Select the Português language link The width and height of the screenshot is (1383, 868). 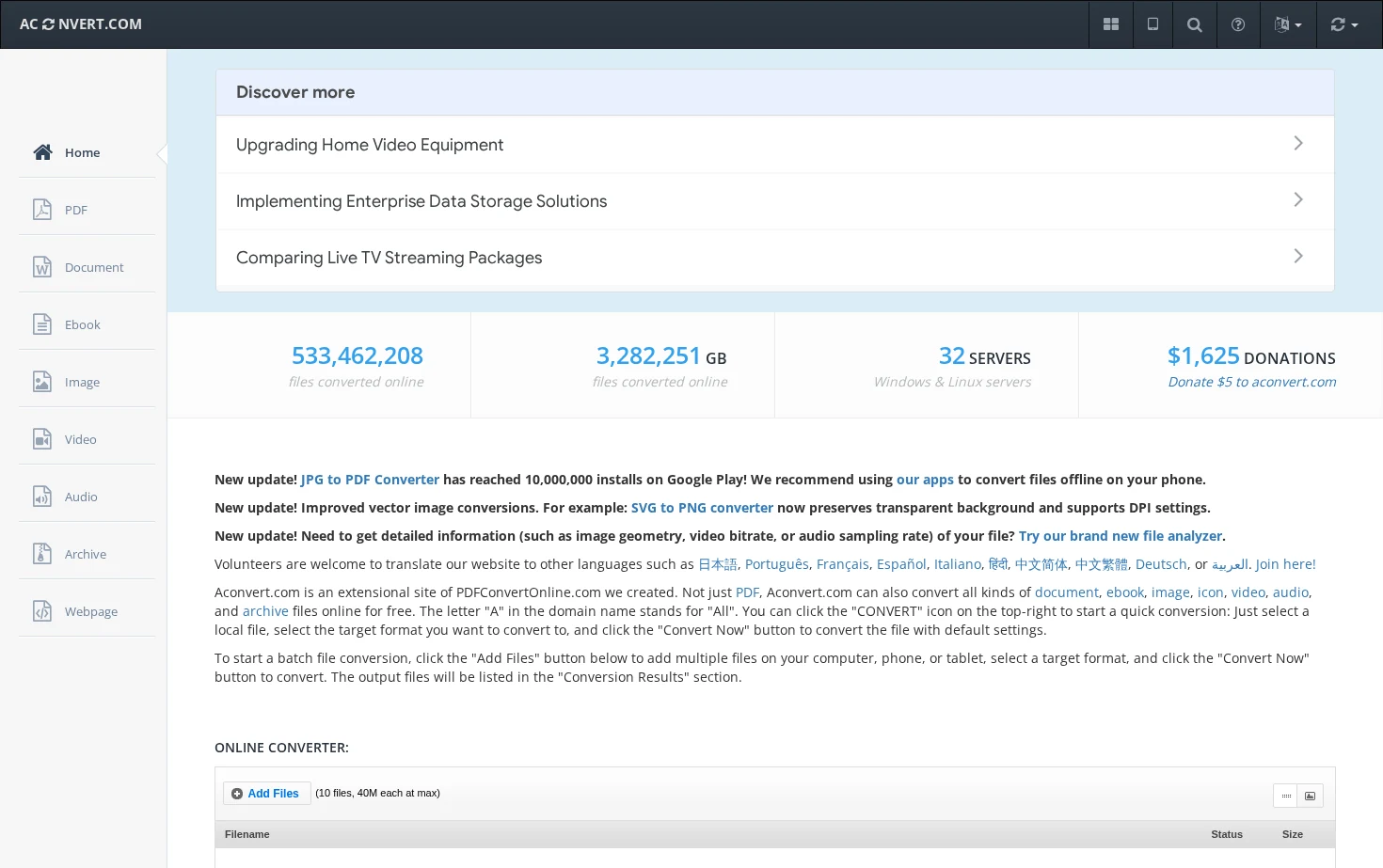coord(777,564)
